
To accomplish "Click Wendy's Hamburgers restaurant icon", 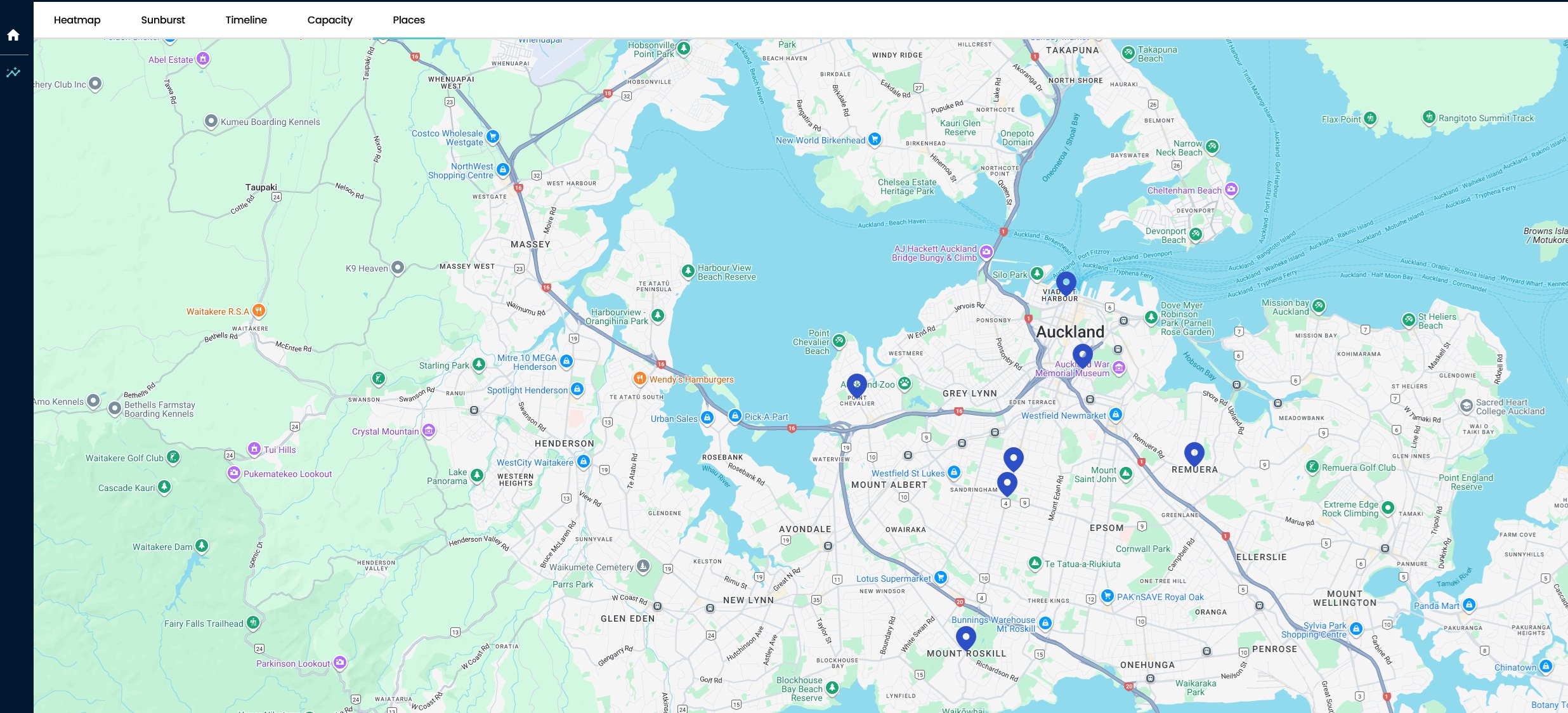I will click(x=639, y=379).
